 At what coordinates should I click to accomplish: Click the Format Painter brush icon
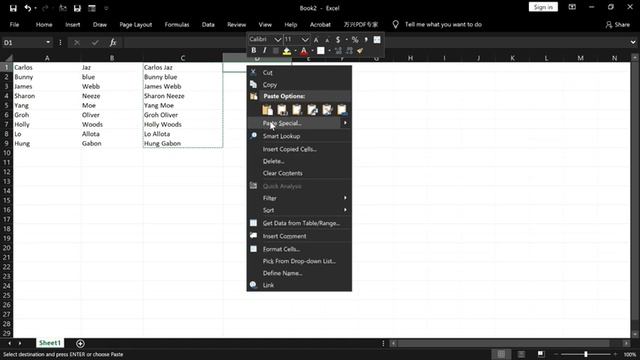(x=360, y=51)
